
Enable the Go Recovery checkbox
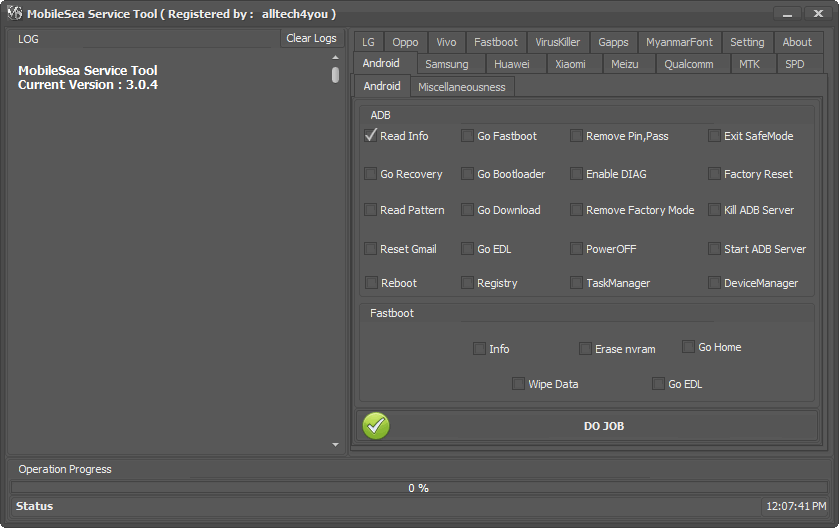click(370, 174)
